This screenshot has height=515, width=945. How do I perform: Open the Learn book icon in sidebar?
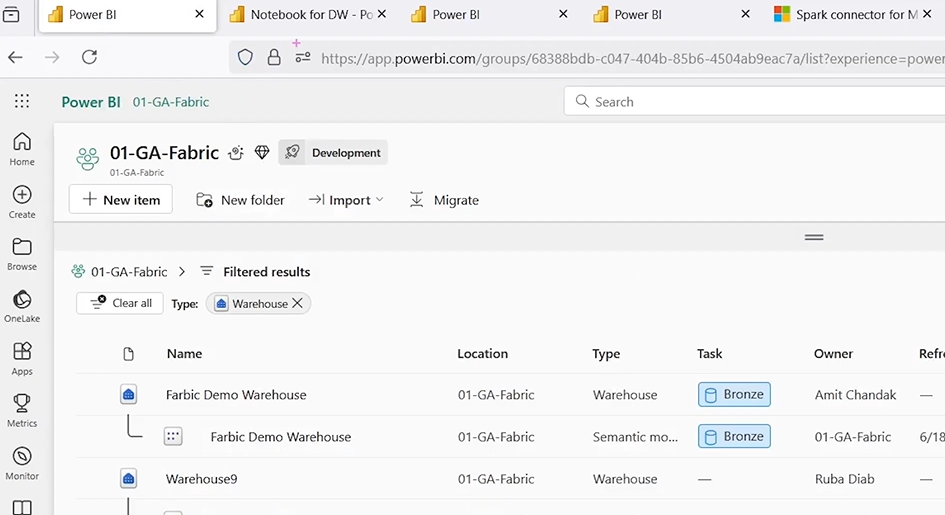pyautogui.click(x=22, y=508)
